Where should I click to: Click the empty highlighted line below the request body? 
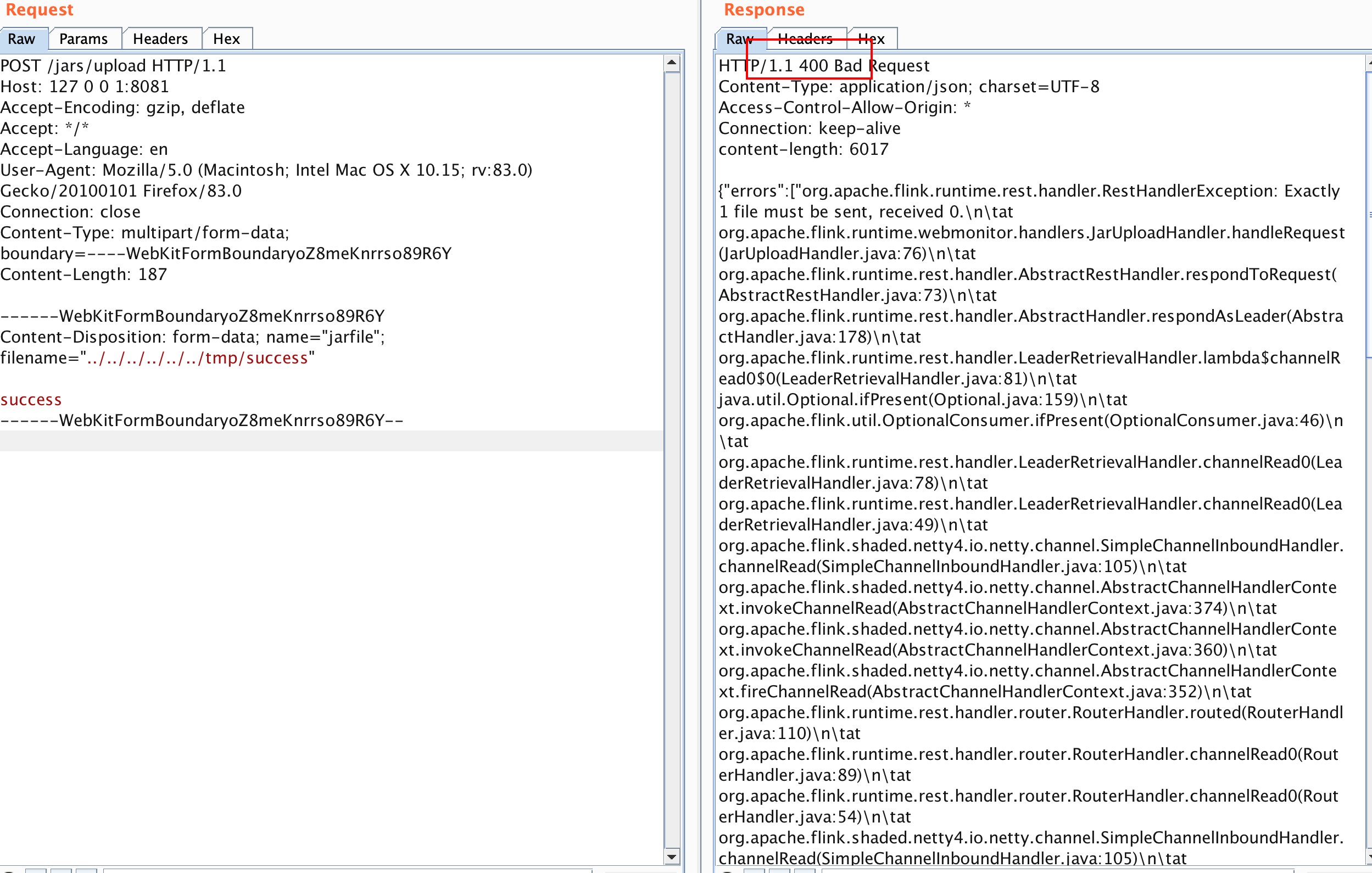pyautogui.click(x=332, y=441)
